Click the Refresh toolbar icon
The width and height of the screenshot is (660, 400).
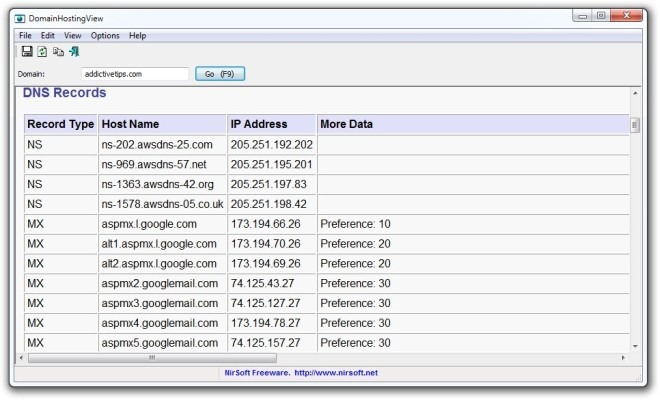tap(42, 52)
